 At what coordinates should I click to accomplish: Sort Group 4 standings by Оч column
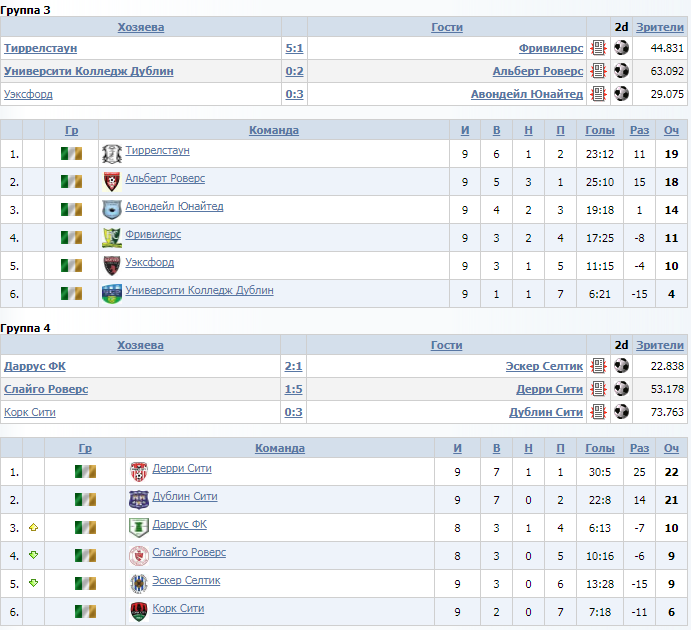(x=671, y=448)
